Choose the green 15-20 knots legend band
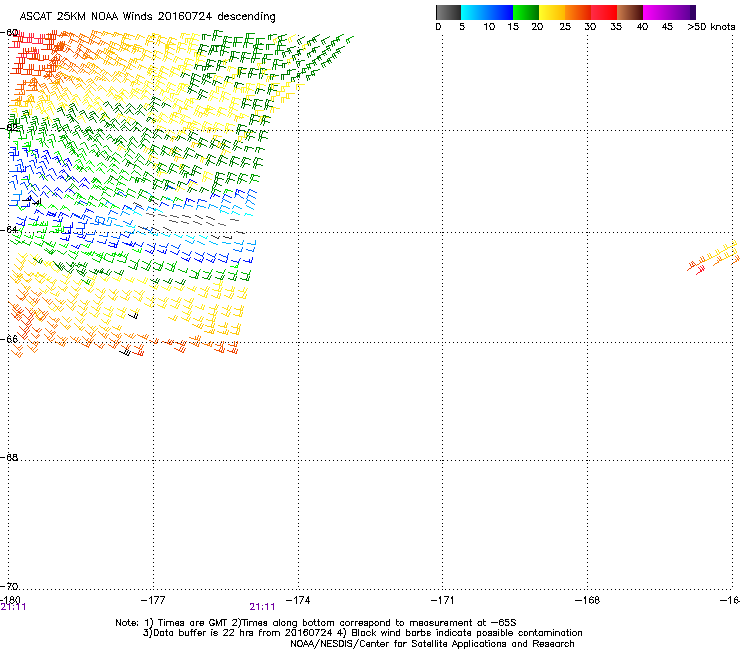Screen dimensions: 740x650 526,12
